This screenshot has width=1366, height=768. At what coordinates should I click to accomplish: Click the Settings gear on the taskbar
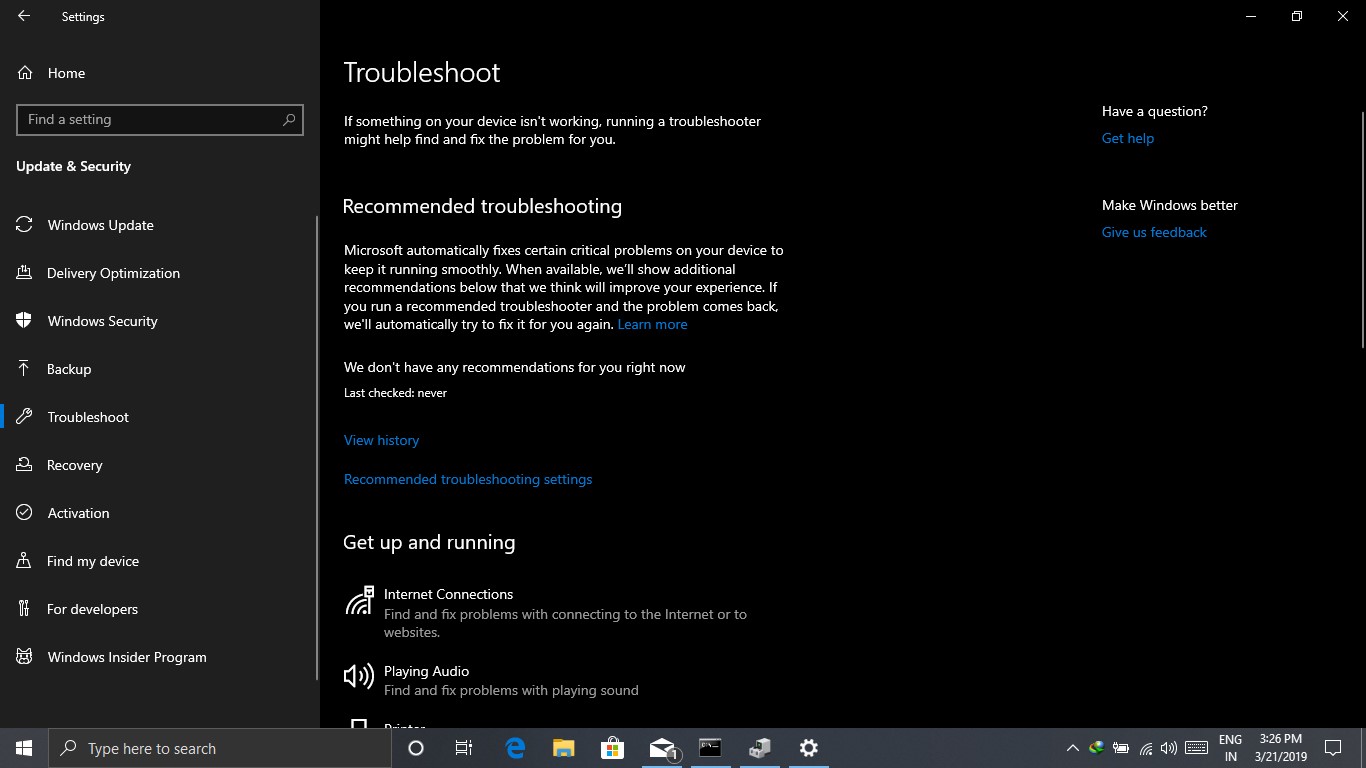pos(809,748)
